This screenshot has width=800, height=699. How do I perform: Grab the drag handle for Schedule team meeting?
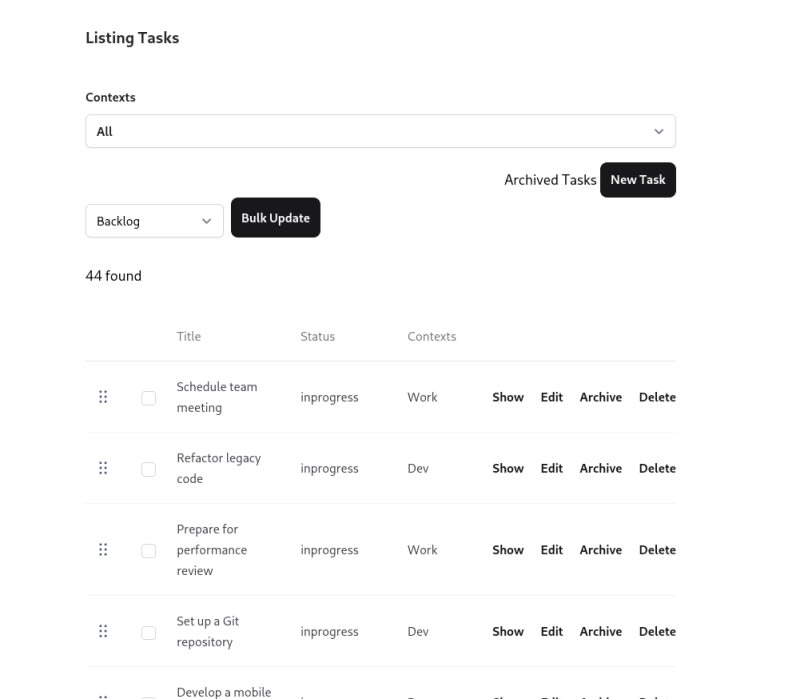click(x=103, y=397)
